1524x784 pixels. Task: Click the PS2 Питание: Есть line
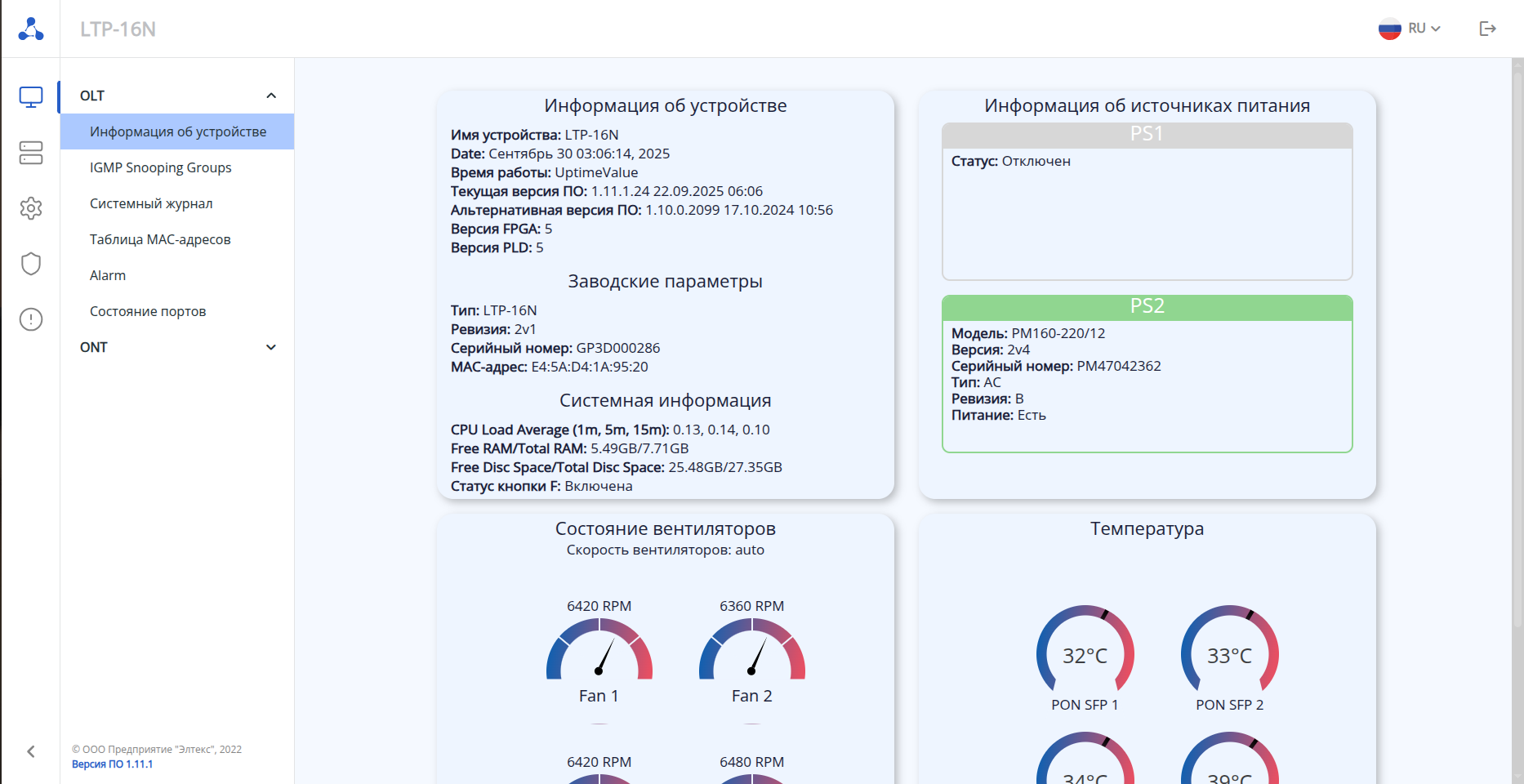pos(999,415)
